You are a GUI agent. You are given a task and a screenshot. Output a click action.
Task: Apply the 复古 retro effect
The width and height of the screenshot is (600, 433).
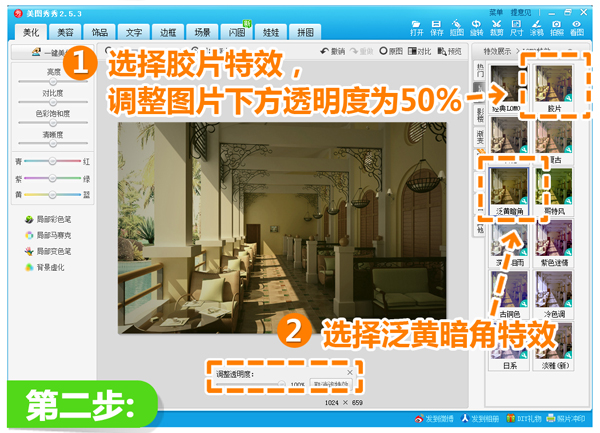tap(554, 140)
